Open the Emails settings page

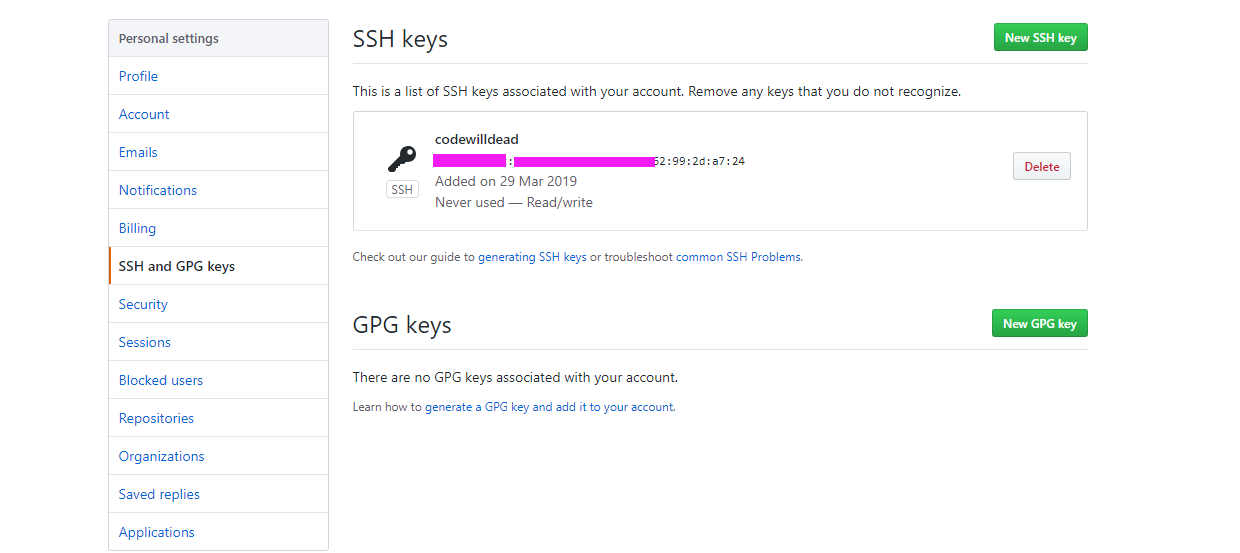(x=138, y=152)
